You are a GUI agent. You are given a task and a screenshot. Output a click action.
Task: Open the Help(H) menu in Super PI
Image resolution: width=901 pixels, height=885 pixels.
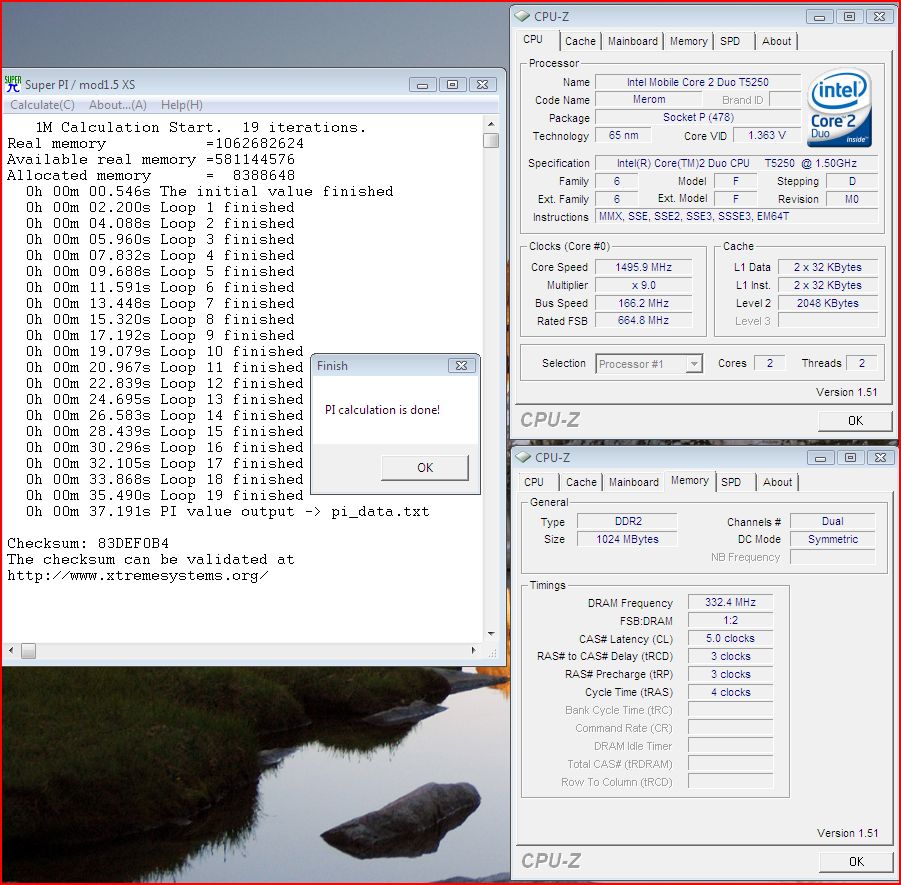pyautogui.click(x=182, y=105)
